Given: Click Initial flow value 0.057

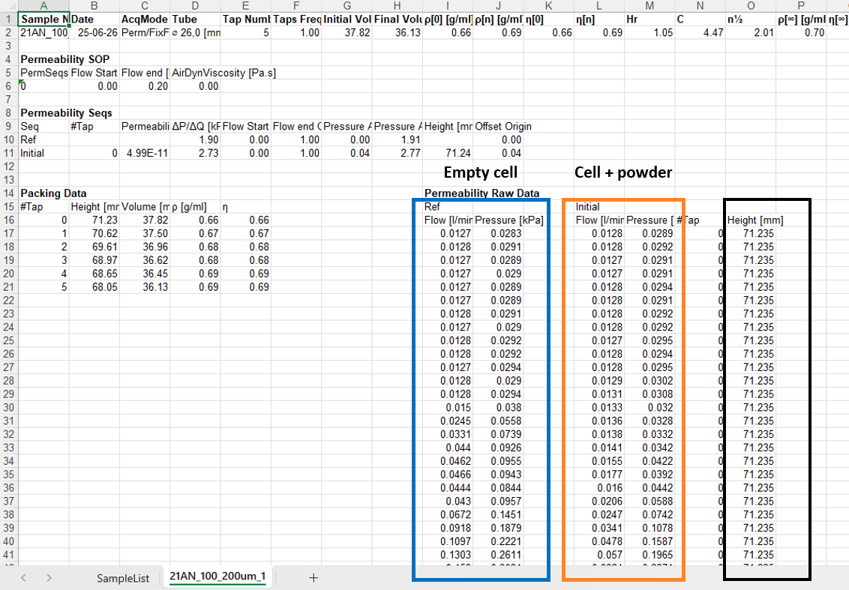Looking at the screenshot, I should tap(599, 555).
